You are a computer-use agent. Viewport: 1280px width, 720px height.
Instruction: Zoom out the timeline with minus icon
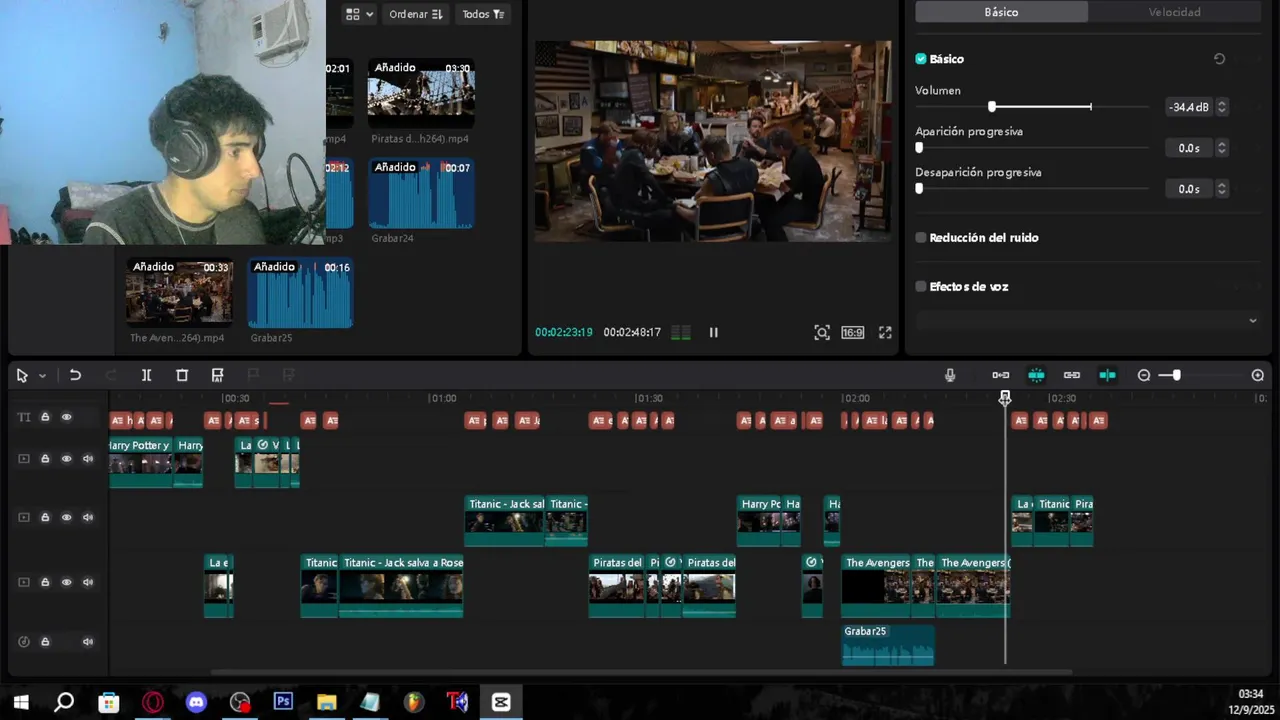(1144, 376)
